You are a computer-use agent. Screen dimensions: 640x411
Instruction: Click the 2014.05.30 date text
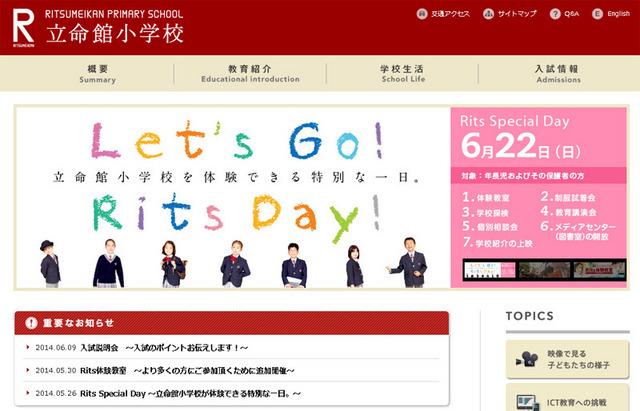click(x=56, y=371)
